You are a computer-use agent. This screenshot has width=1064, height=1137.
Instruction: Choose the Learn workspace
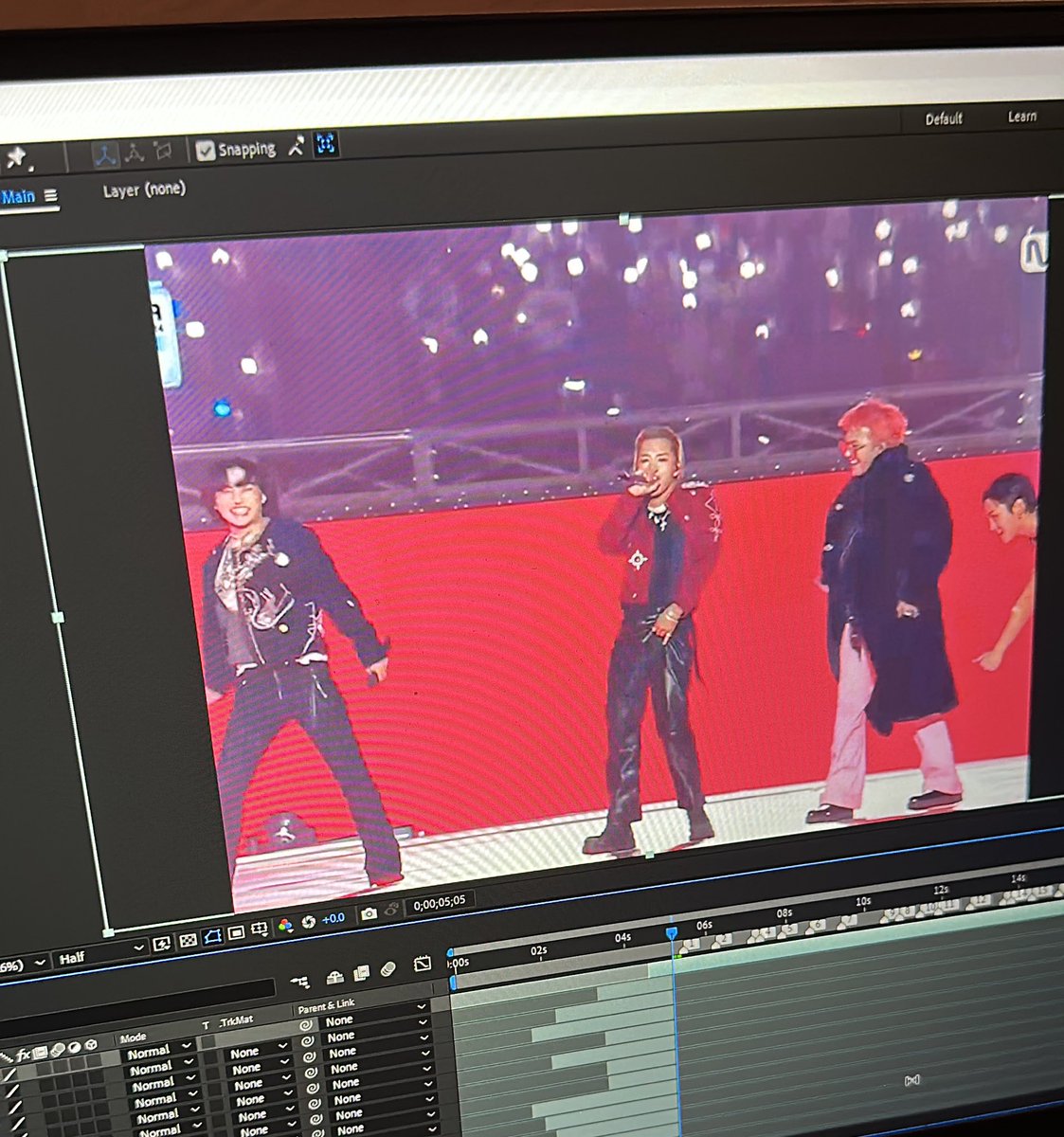[x=1021, y=116]
